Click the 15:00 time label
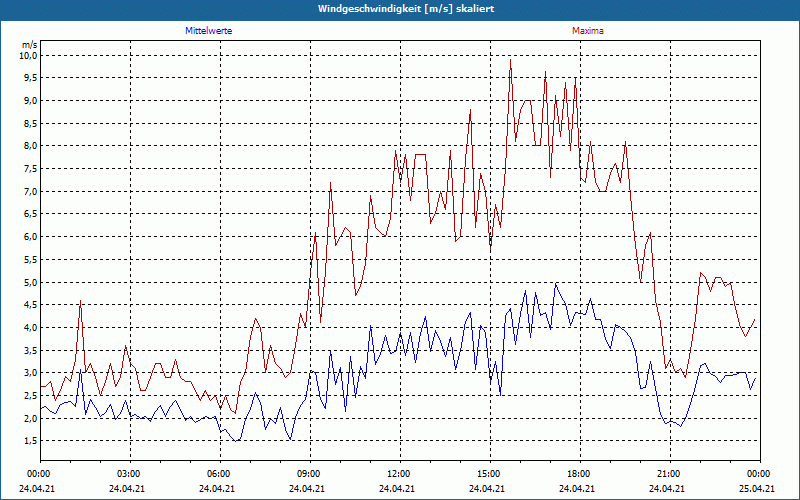800x500 pixels. click(x=490, y=474)
